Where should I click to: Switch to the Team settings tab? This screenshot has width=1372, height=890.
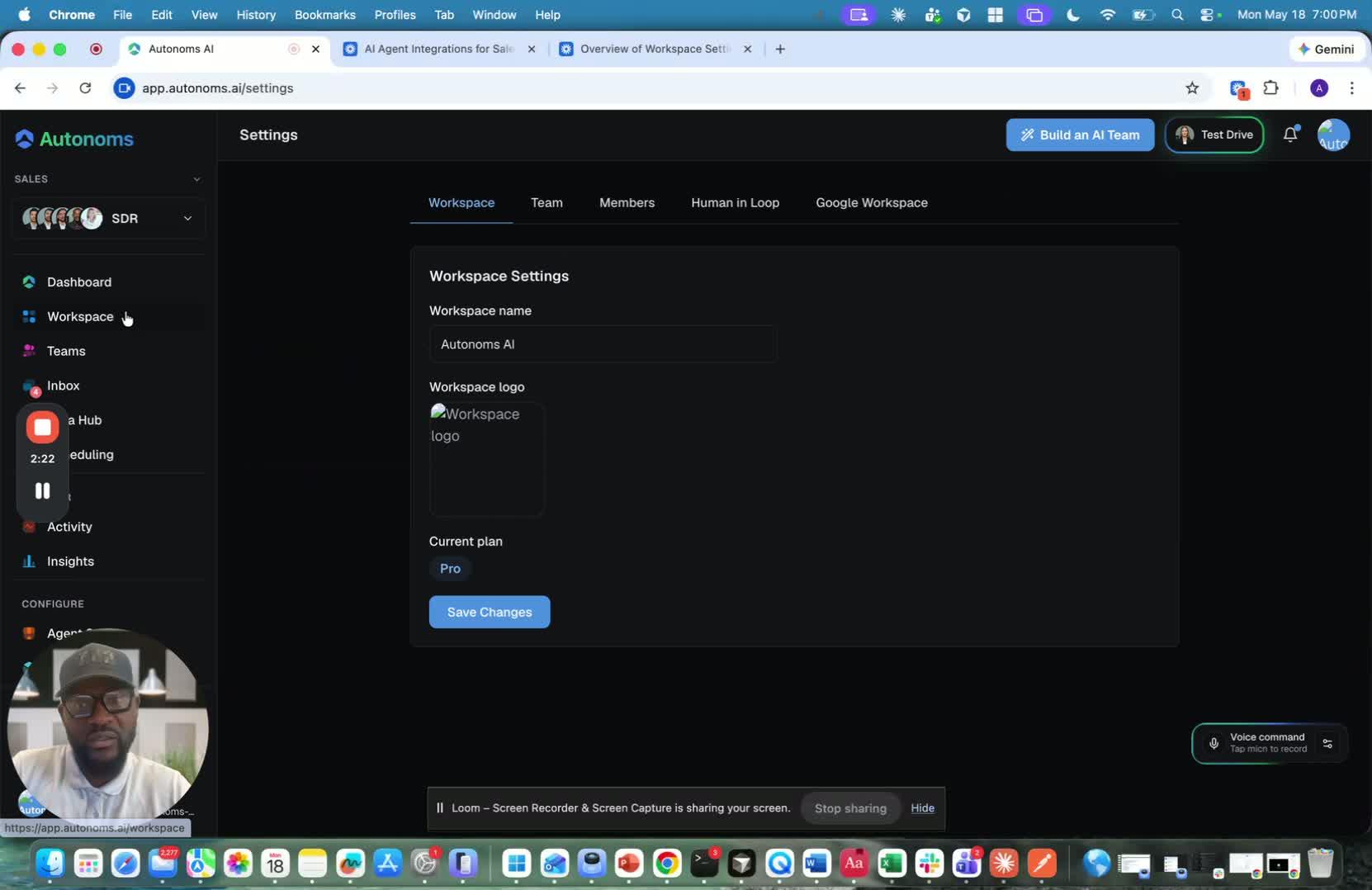click(x=546, y=203)
